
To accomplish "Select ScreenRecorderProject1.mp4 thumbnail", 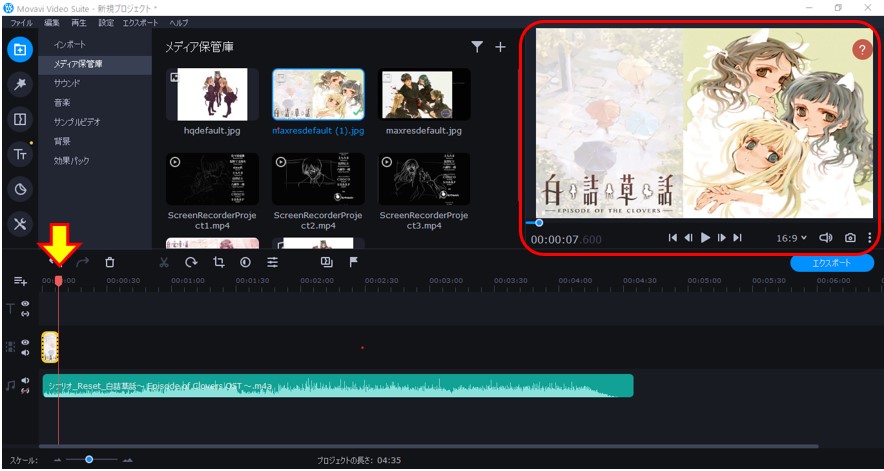I will tap(213, 179).
